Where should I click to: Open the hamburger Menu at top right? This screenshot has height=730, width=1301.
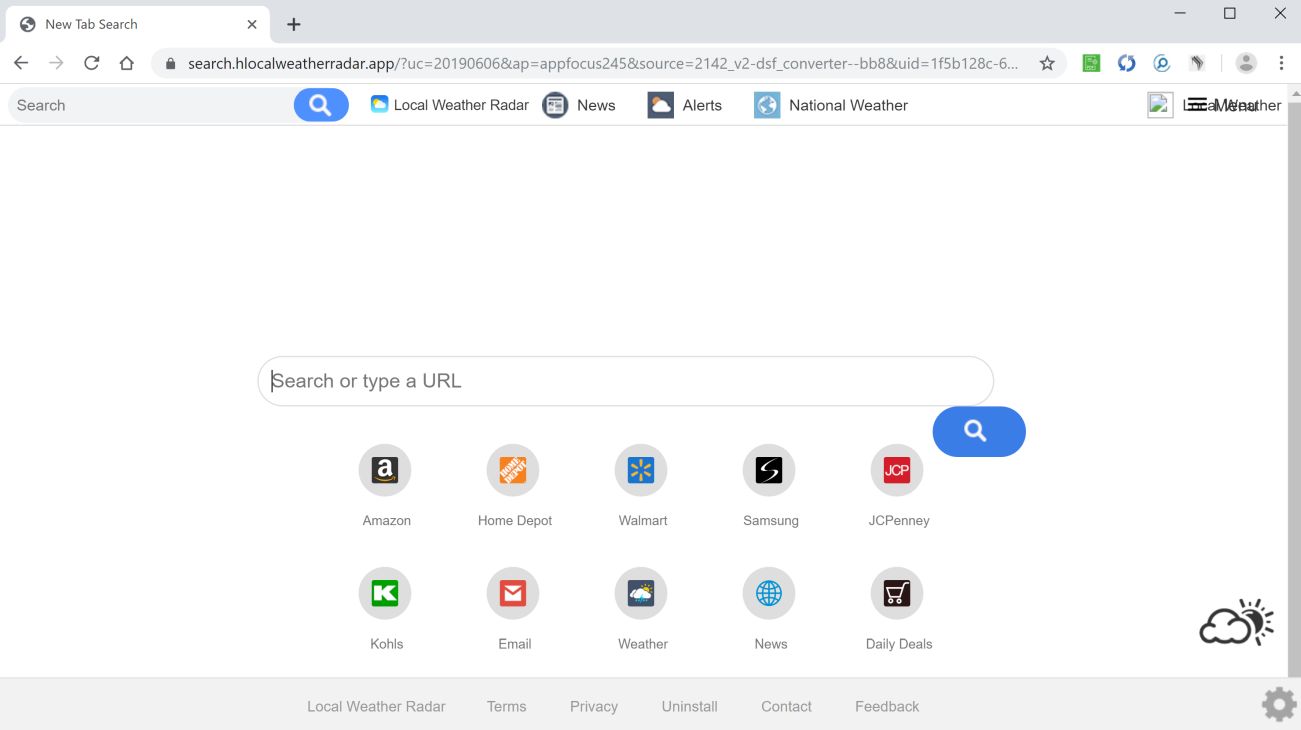[x=1197, y=104]
